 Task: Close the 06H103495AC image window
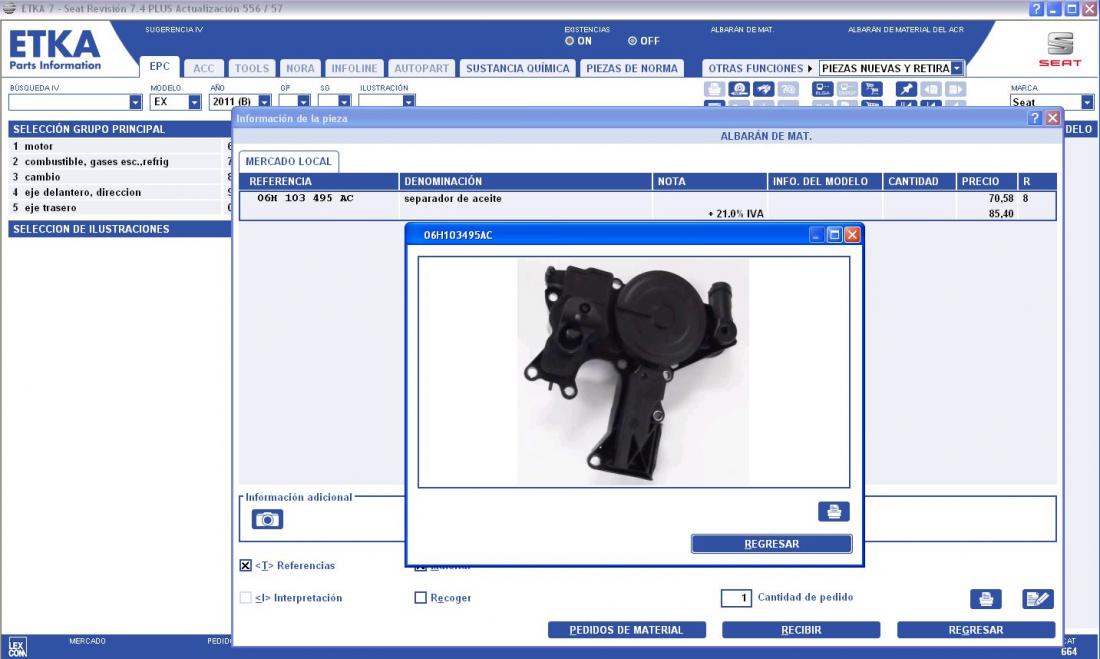[x=852, y=234]
